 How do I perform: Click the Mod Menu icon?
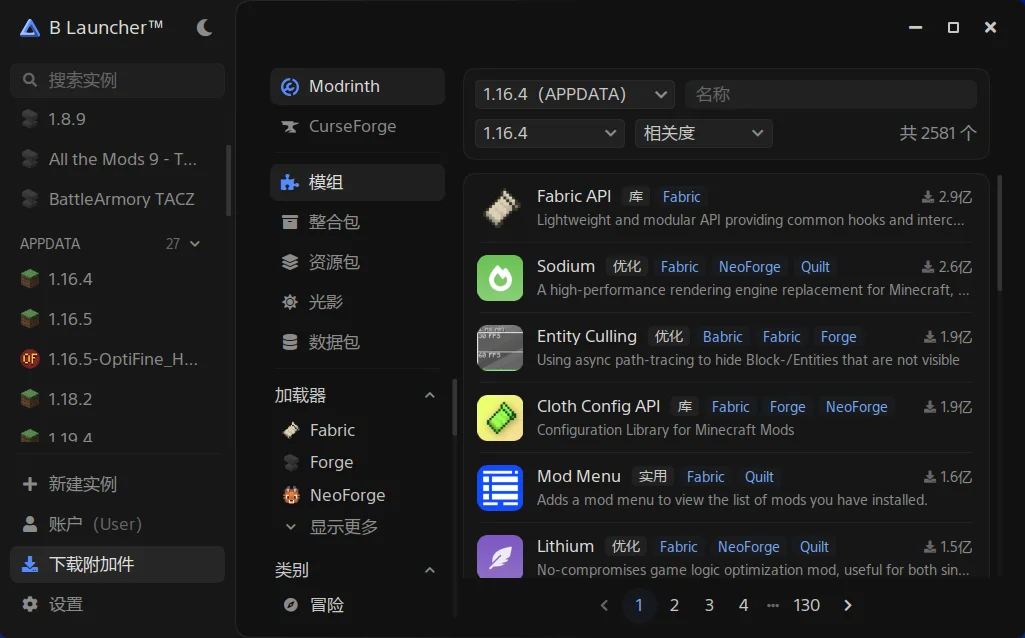click(500, 488)
